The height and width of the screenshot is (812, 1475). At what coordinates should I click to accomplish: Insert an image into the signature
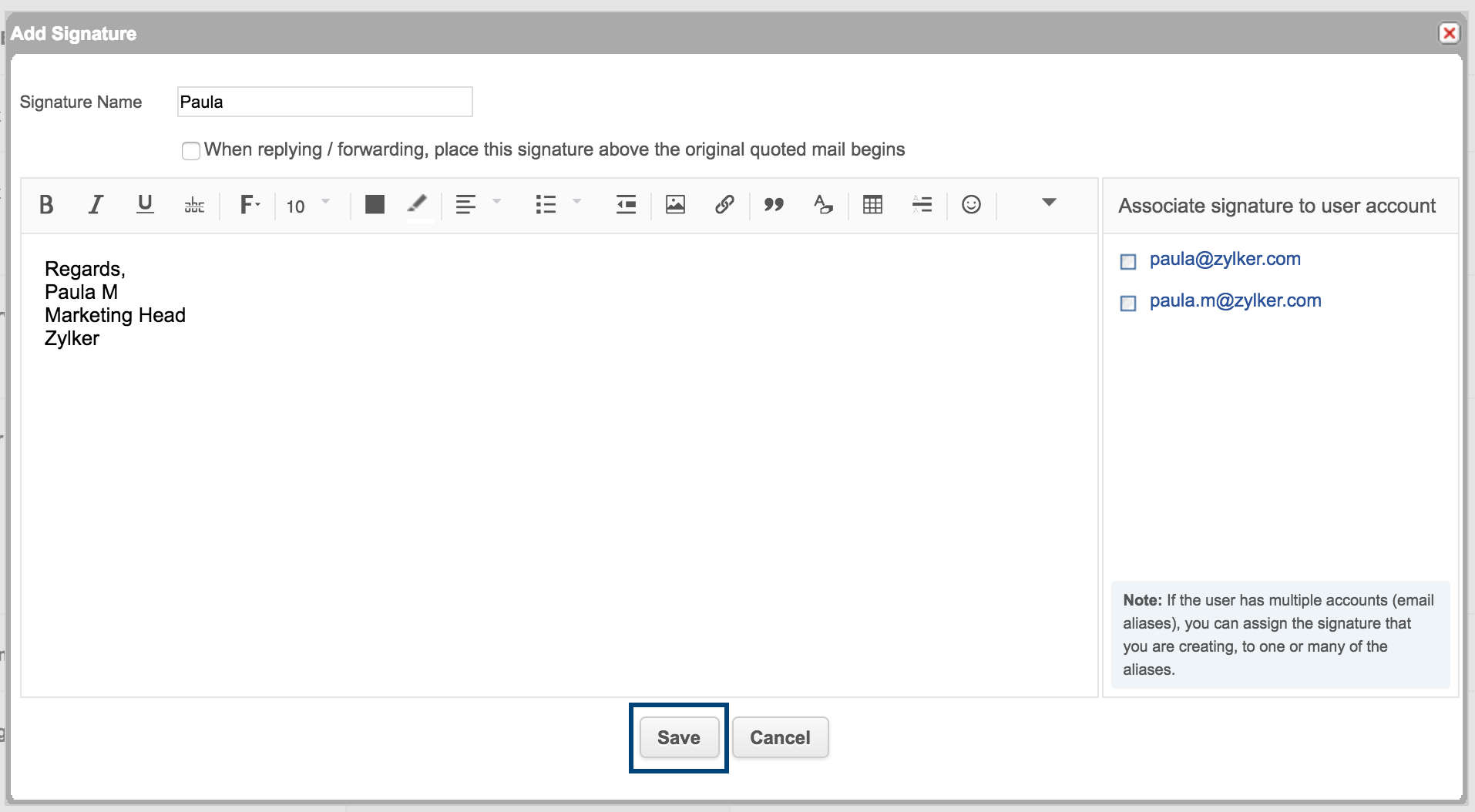pos(675,205)
